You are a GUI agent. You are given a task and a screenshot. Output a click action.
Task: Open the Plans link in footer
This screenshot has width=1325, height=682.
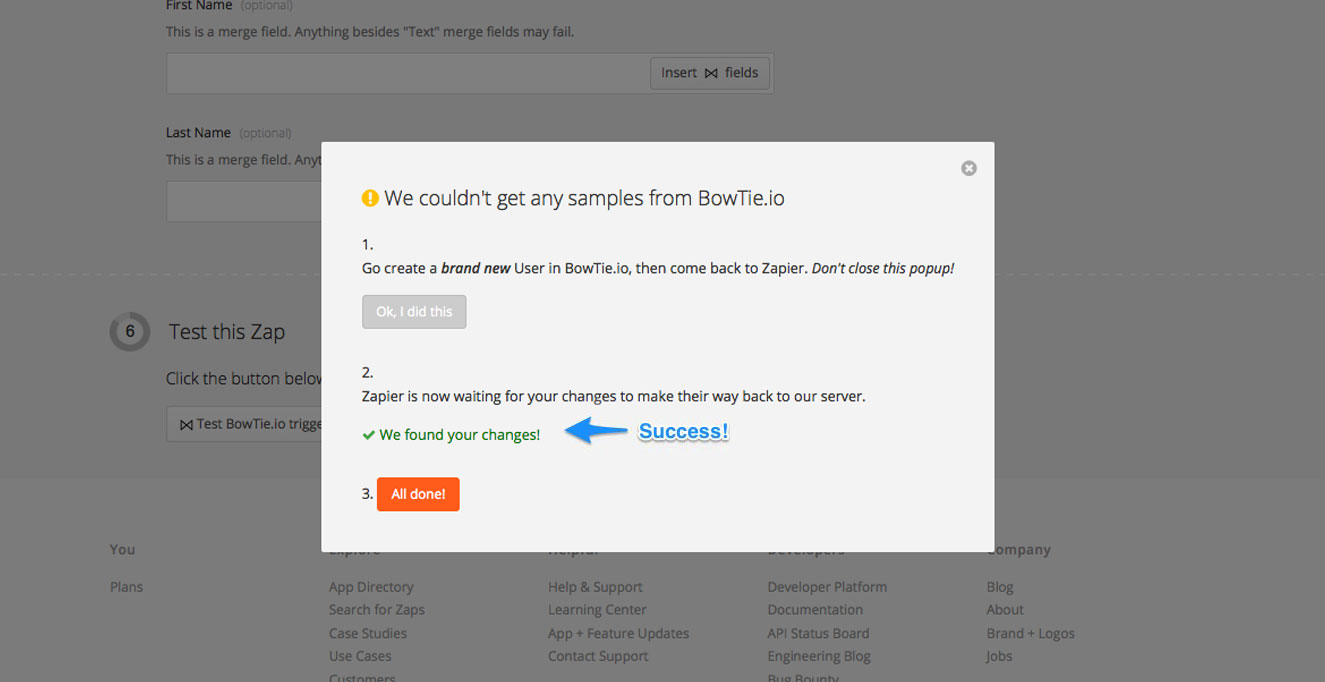pyautogui.click(x=126, y=587)
